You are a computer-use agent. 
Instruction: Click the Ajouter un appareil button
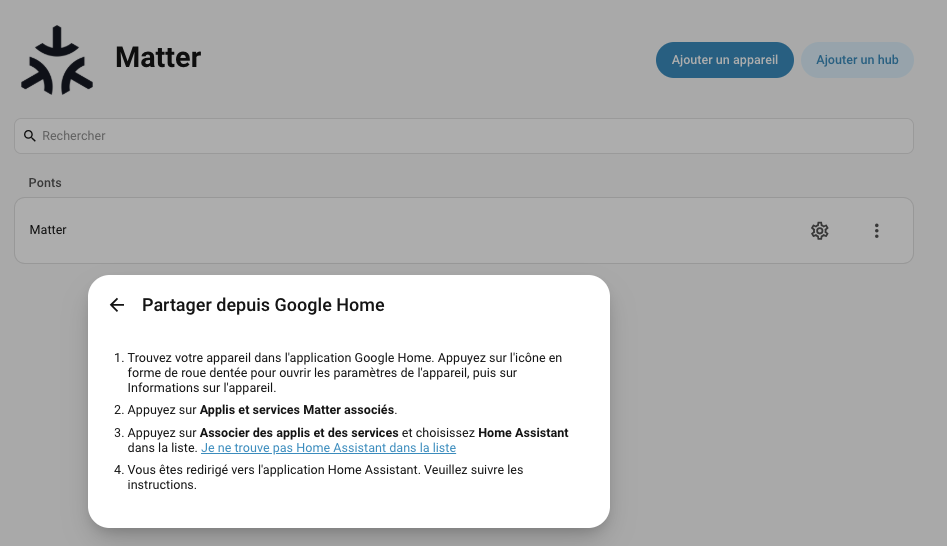point(725,60)
